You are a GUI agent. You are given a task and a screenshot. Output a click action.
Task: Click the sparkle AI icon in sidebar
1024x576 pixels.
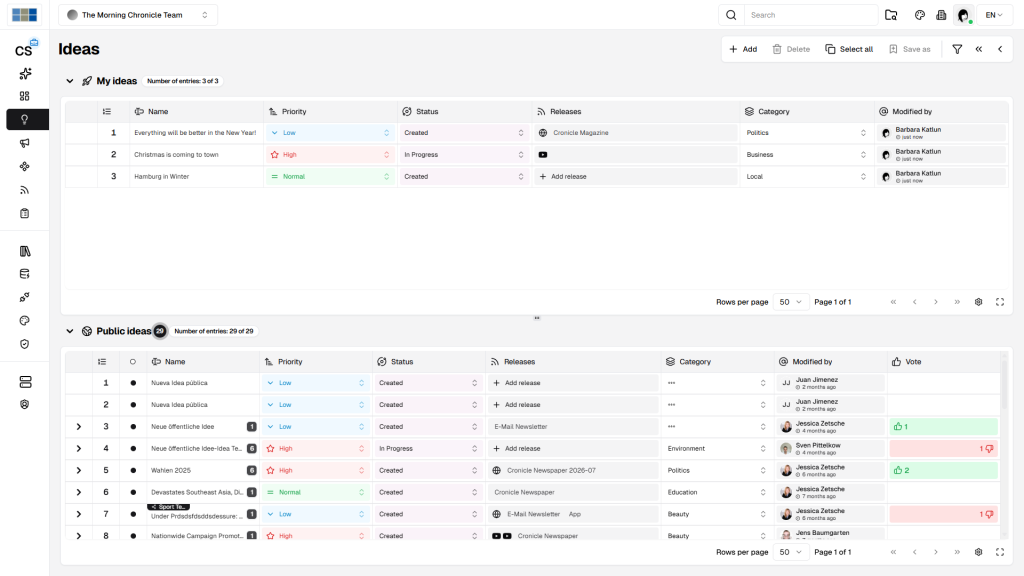[24, 73]
